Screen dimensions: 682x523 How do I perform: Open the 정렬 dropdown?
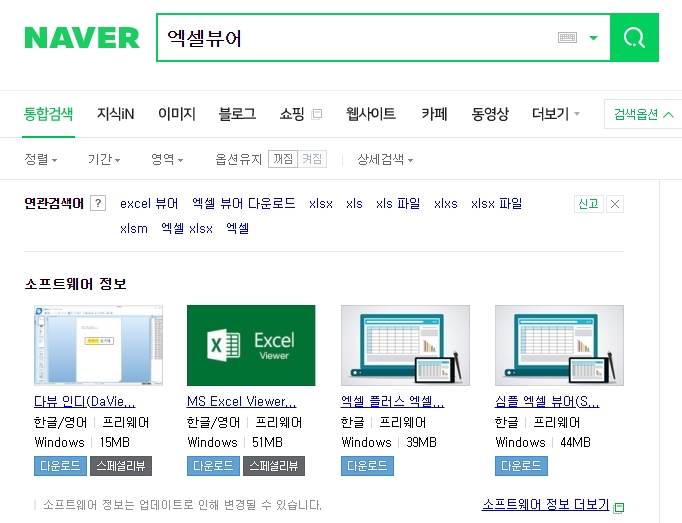coord(40,159)
